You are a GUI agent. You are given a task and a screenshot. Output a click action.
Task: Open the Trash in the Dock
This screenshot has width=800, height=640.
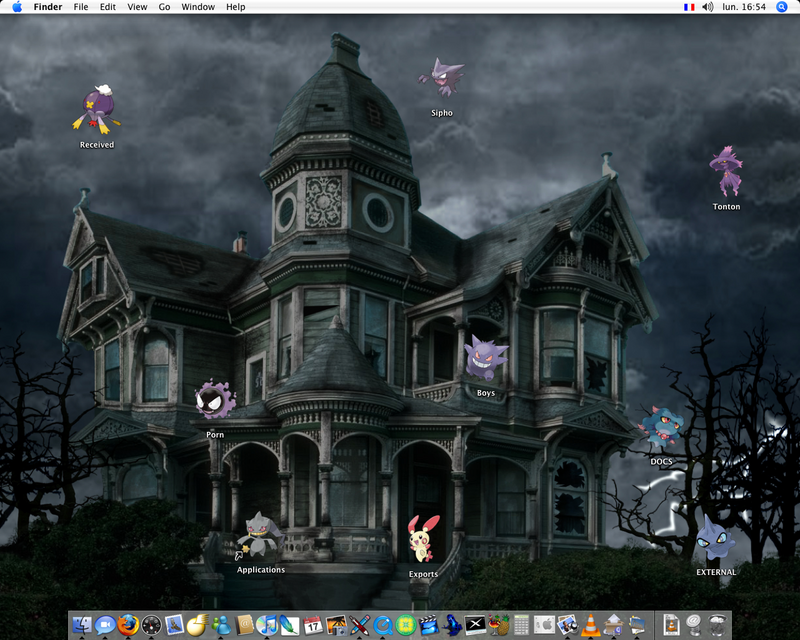coord(717,625)
